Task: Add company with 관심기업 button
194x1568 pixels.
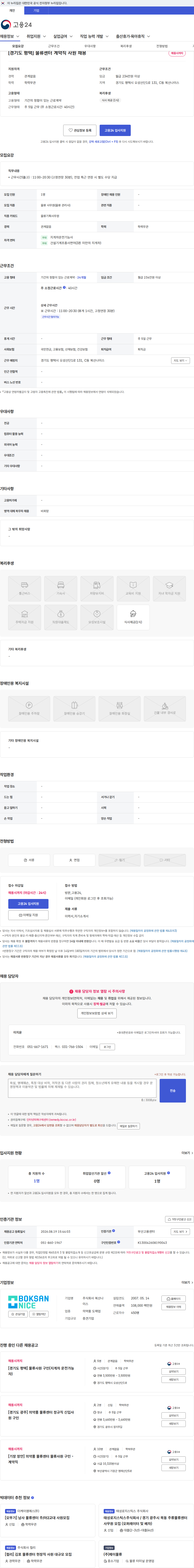Action: (18, 1314)
